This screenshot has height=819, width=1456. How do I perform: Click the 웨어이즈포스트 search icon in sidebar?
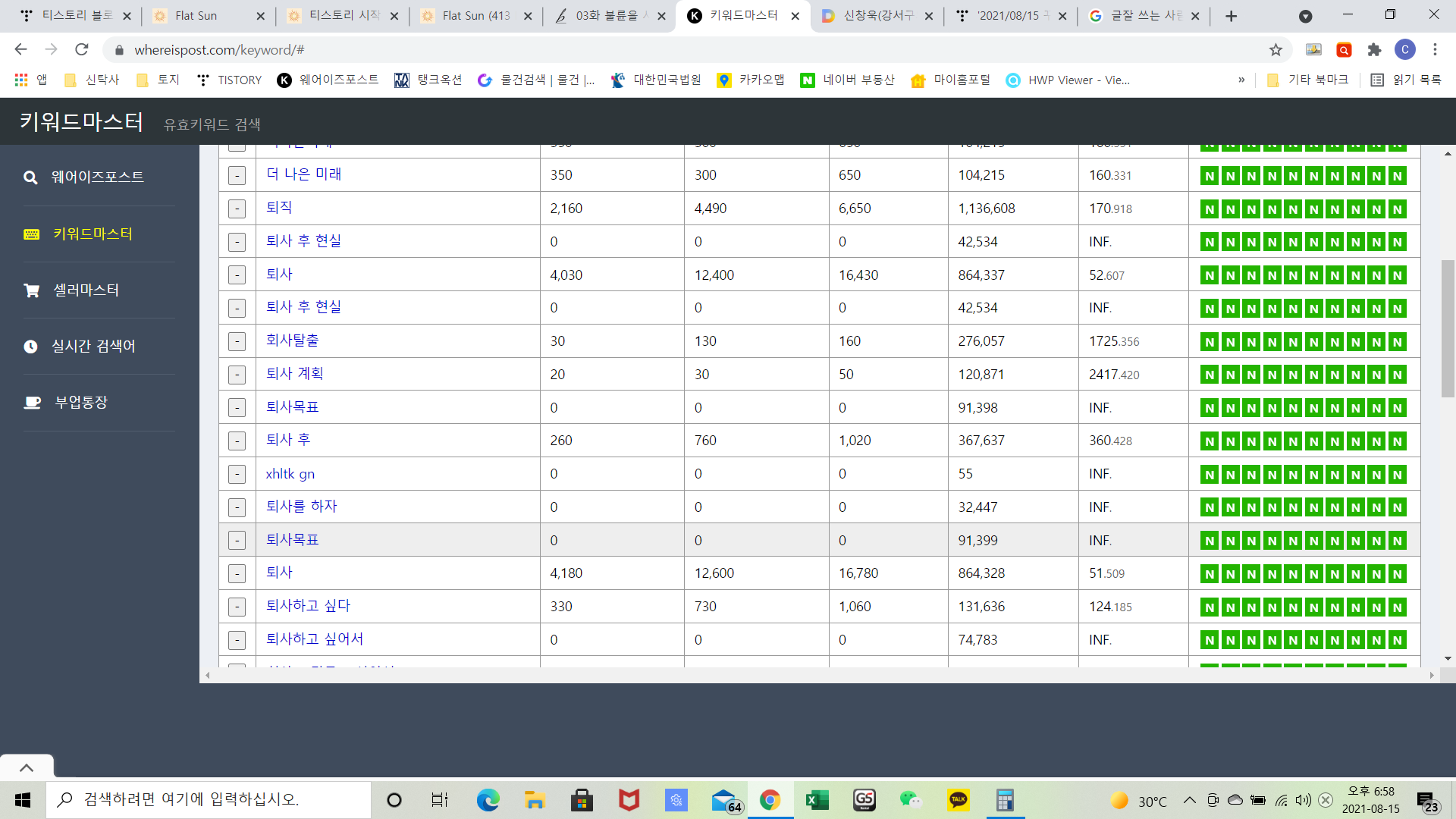(x=30, y=177)
